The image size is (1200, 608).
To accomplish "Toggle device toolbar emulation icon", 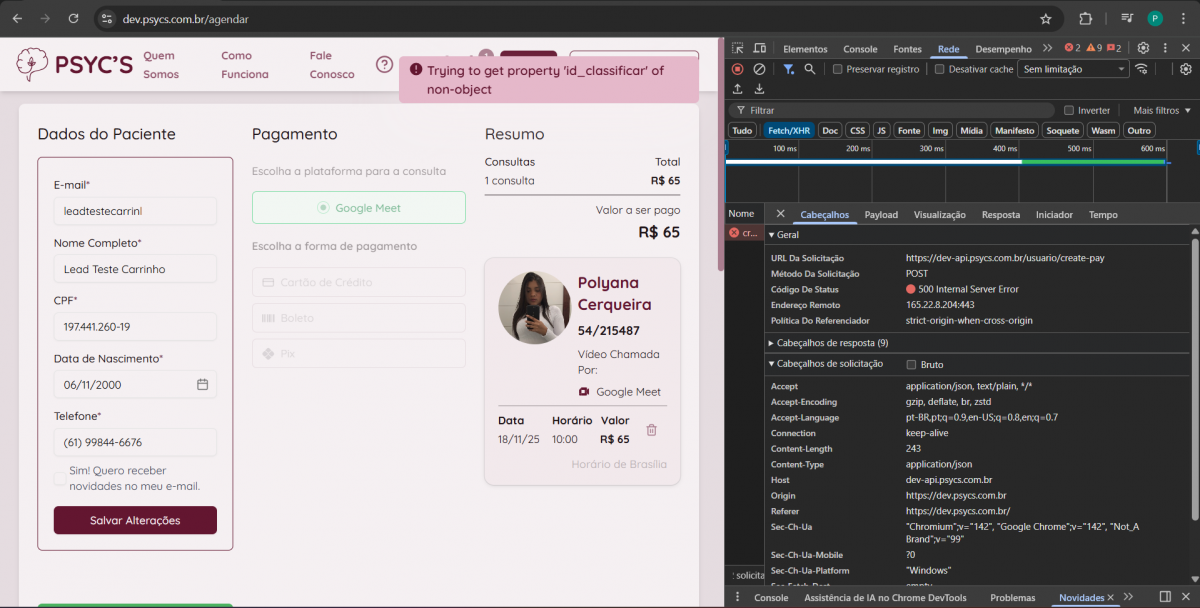I will coord(761,48).
